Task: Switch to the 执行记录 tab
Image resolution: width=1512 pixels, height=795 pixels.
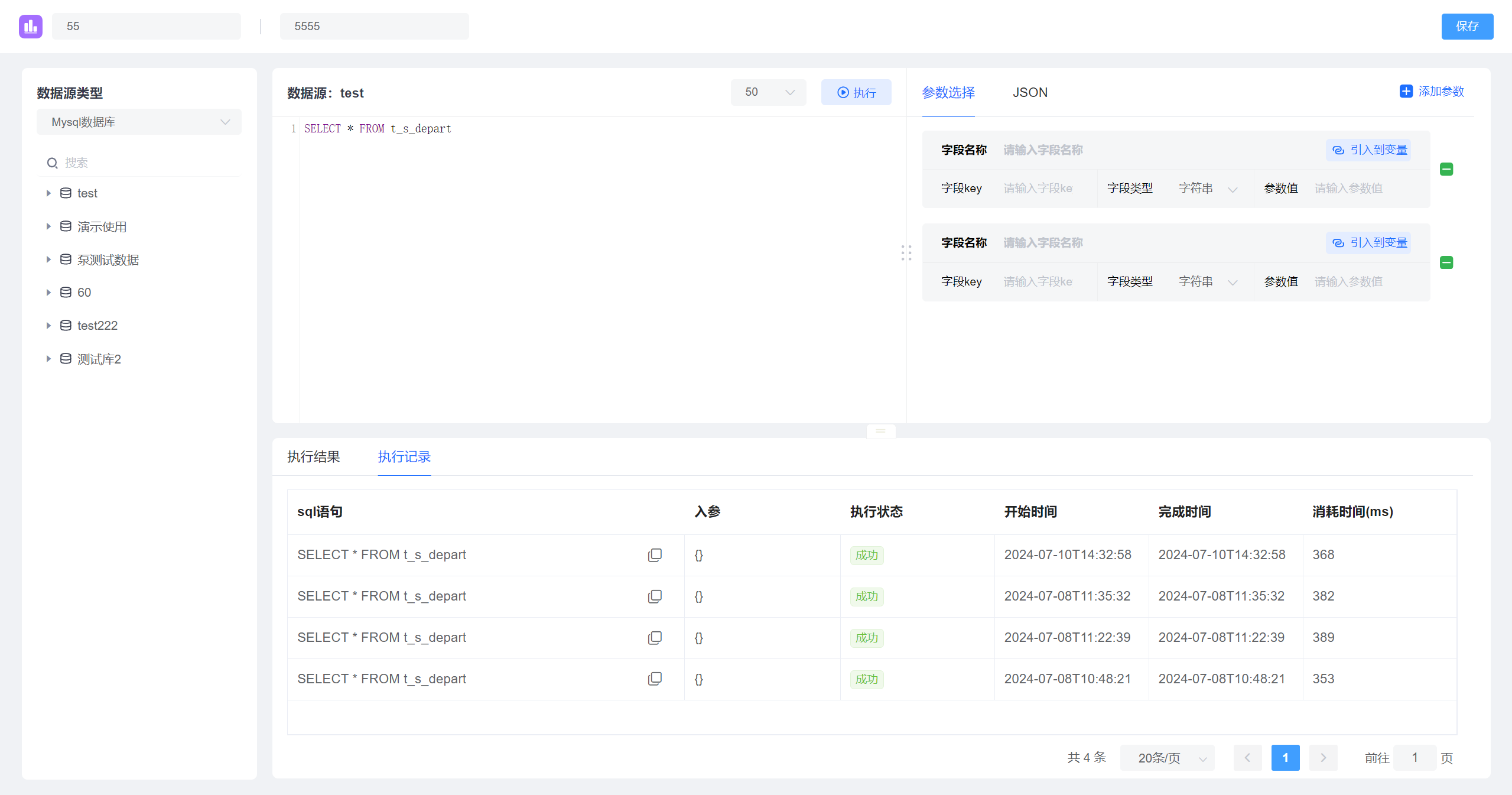Action: pos(404,457)
